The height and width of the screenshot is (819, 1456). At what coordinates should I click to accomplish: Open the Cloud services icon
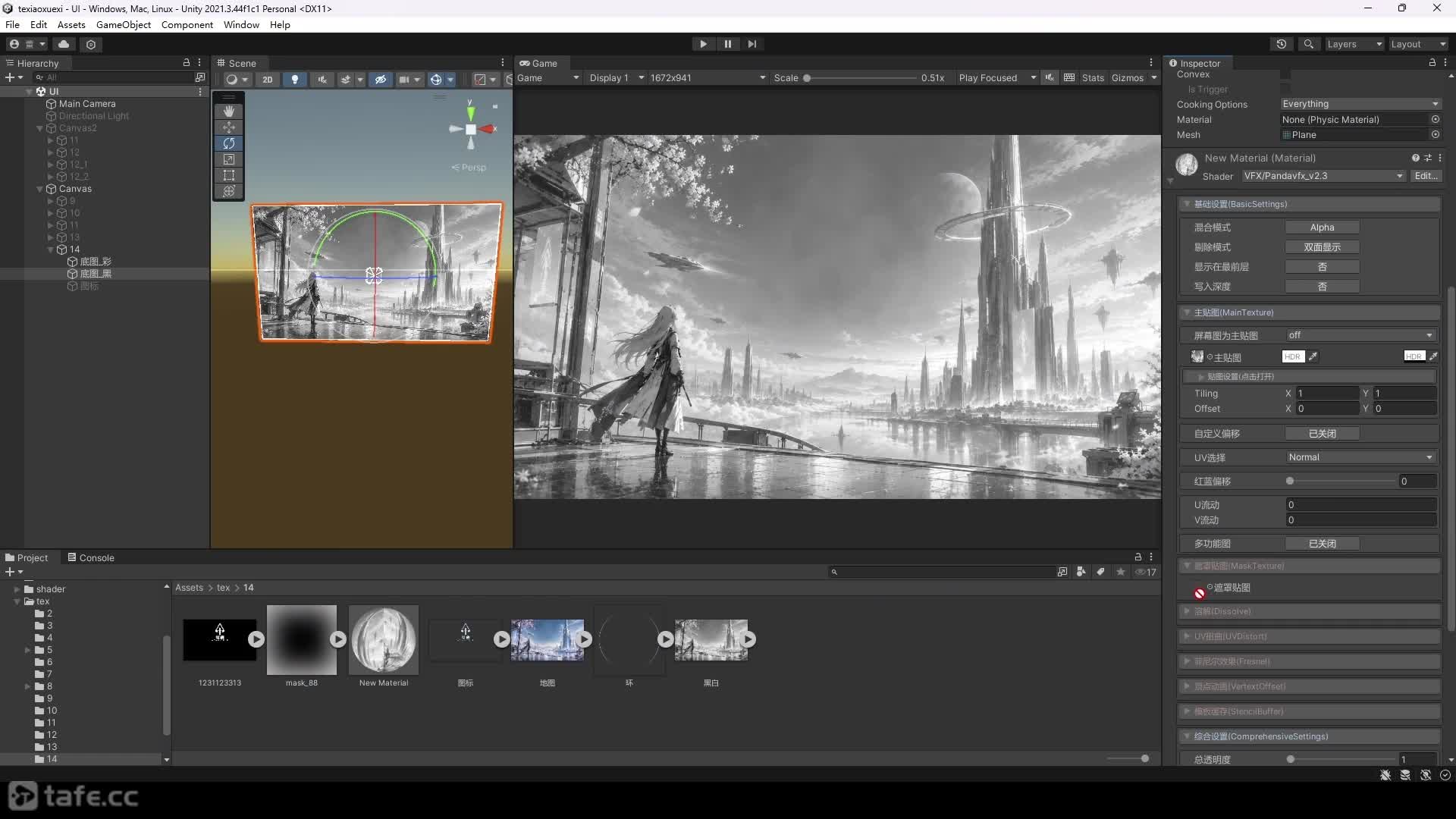[x=64, y=44]
